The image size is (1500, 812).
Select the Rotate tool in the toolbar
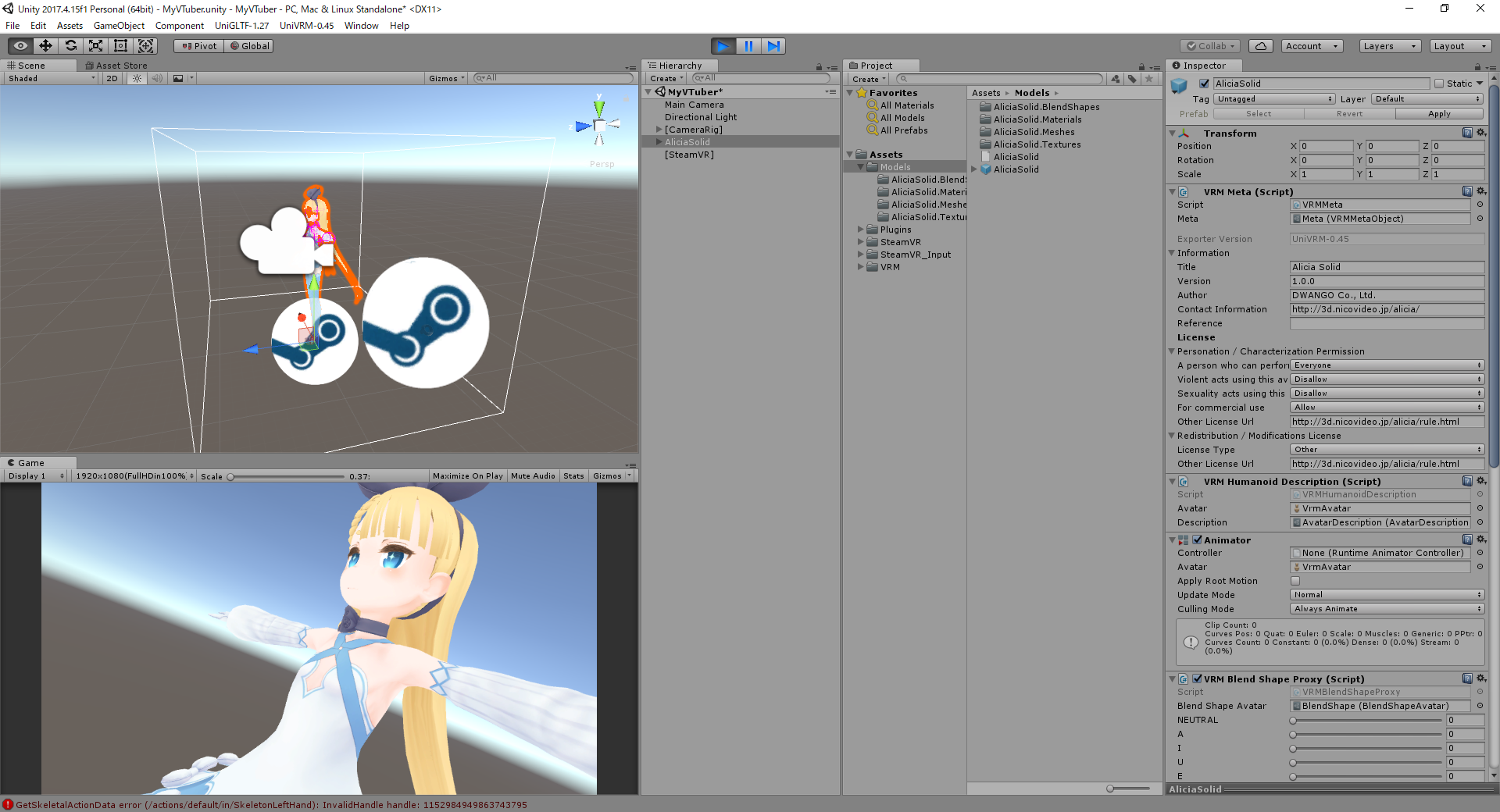pos(71,46)
